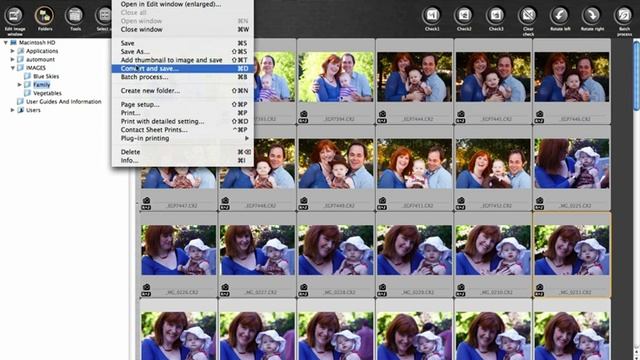
Task: Click the Clear check toolbar icon
Action: tap(528, 16)
